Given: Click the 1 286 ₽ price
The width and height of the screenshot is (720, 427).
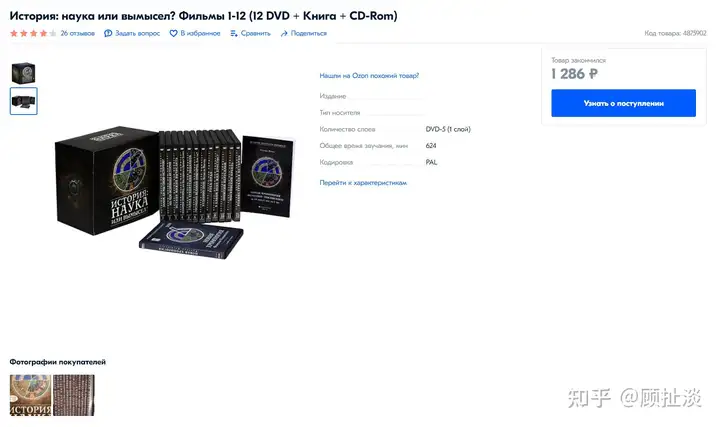Looking at the screenshot, I should pyautogui.click(x=574, y=73).
